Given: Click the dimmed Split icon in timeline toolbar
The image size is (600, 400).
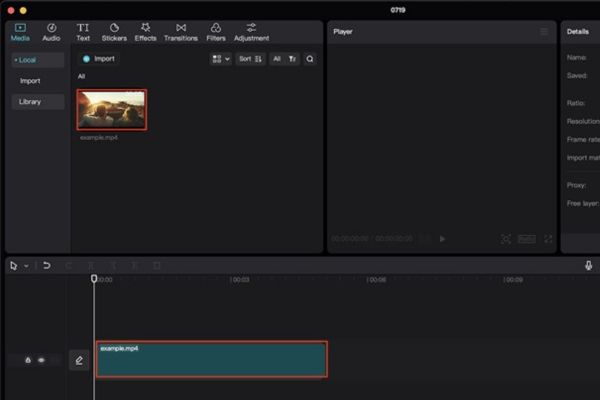Looking at the screenshot, I should 91,265.
